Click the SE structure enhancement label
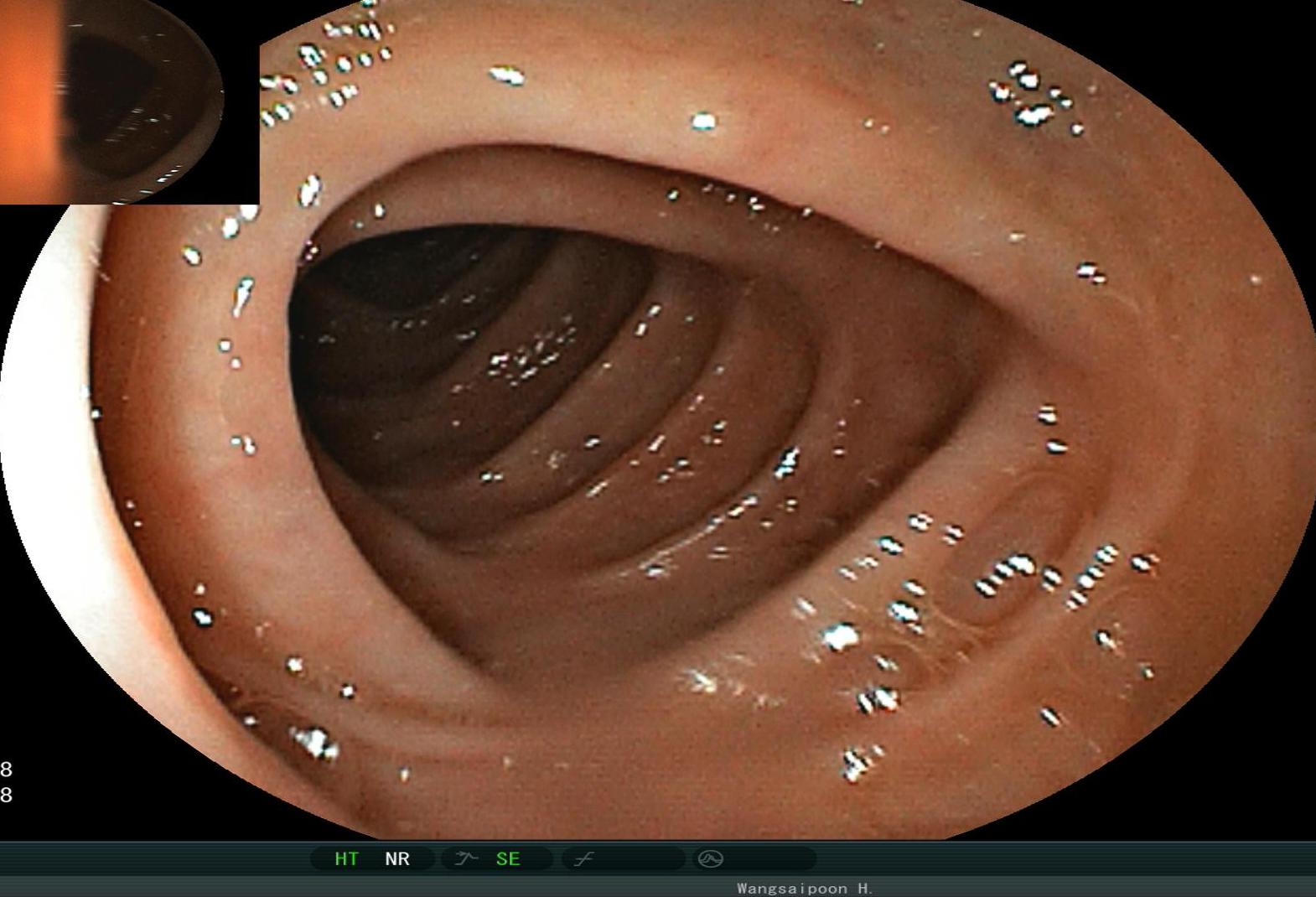 point(508,859)
